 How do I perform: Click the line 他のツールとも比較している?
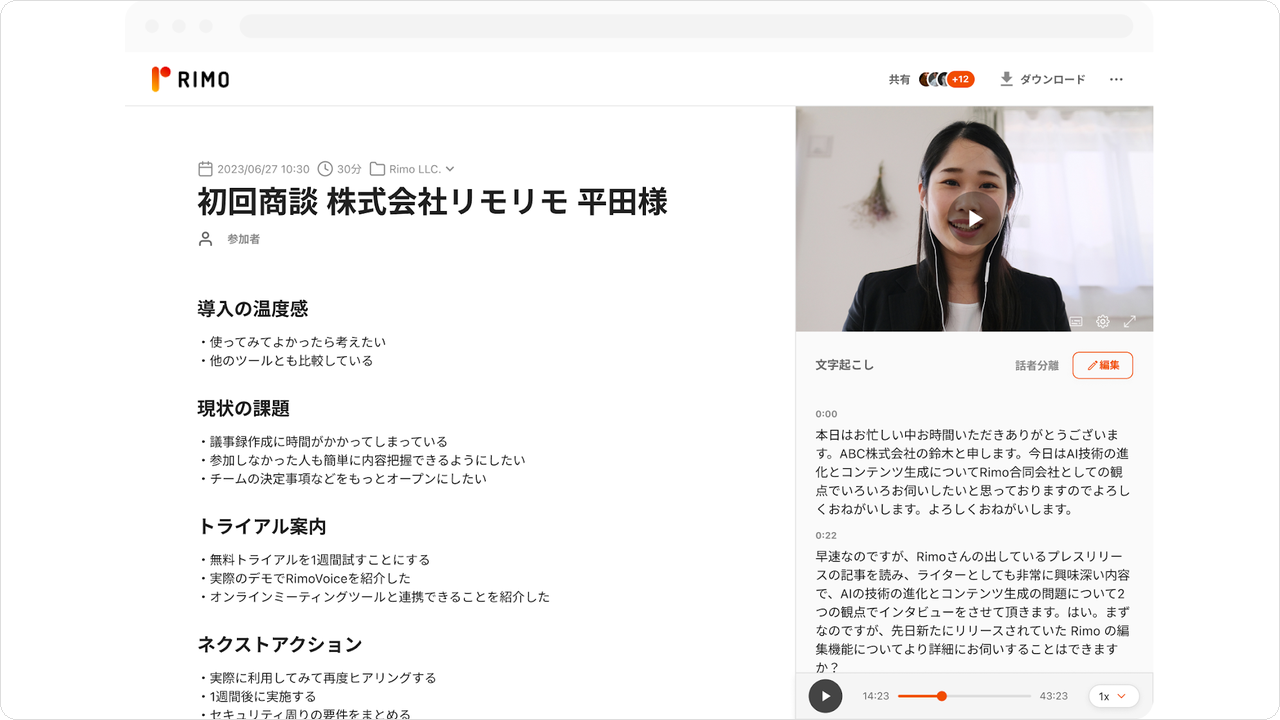click(285, 361)
